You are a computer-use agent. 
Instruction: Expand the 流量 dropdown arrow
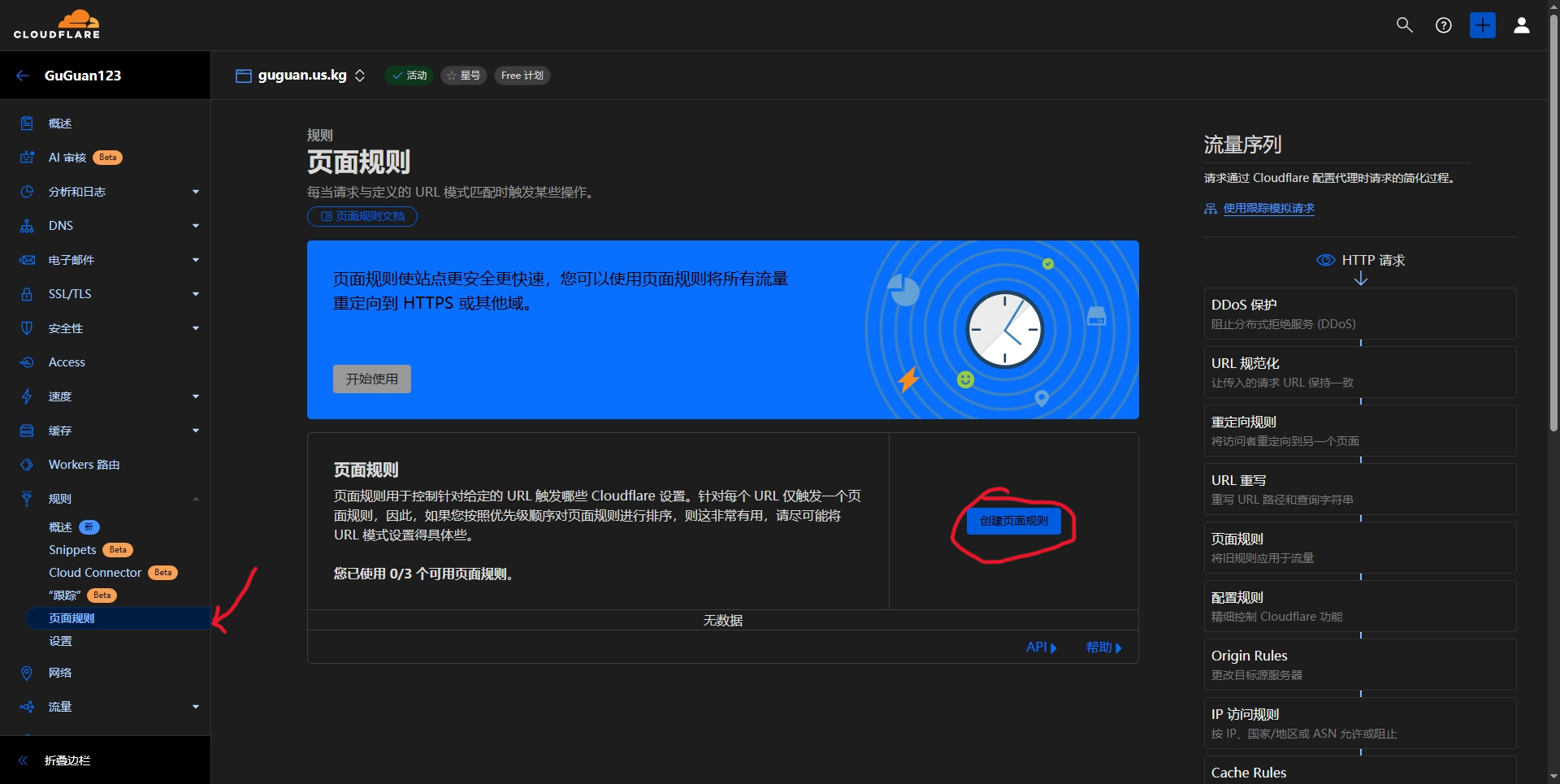tap(195, 707)
